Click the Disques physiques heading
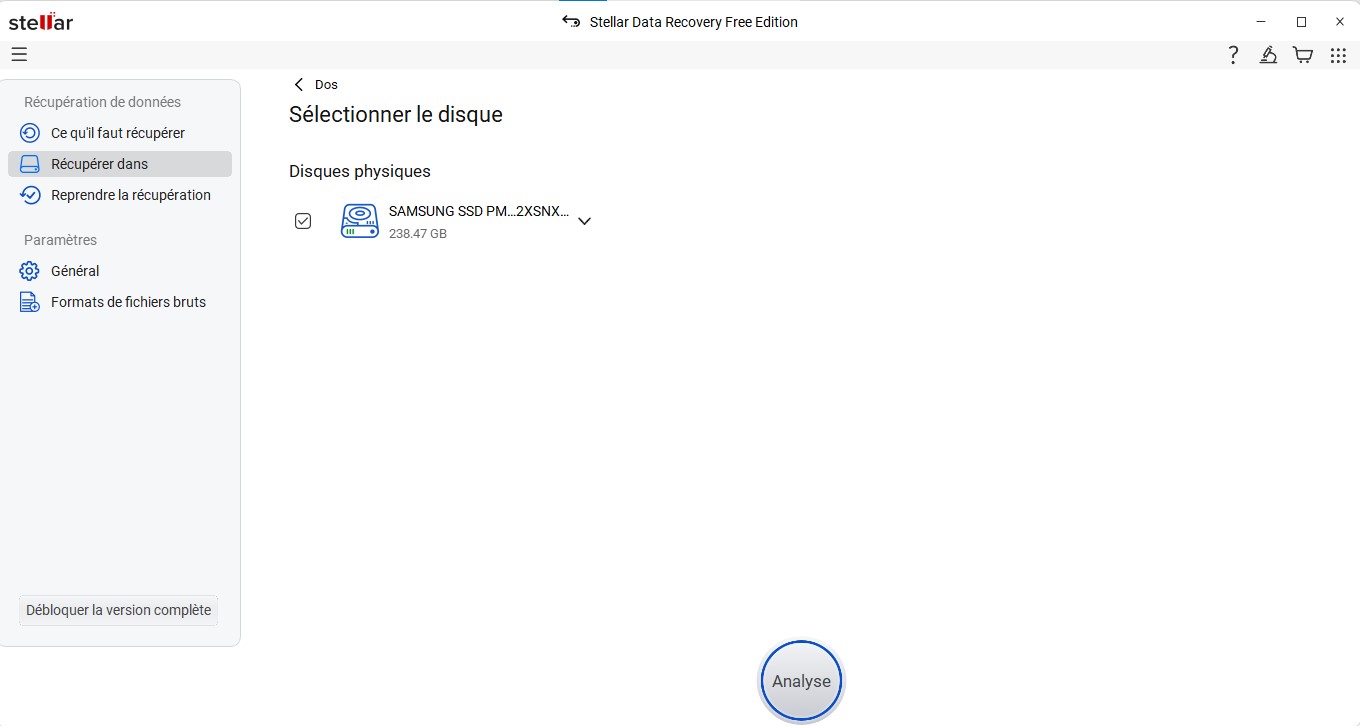This screenshot has width=1360, height=726. [x=360, y=171]
